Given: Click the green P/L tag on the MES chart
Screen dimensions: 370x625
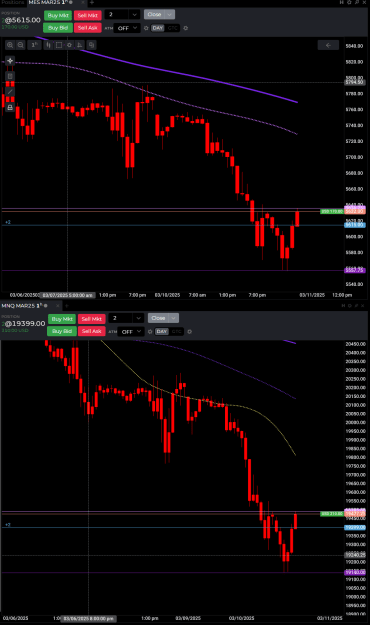Looking at the screenshot, I should tap(332, 211).
